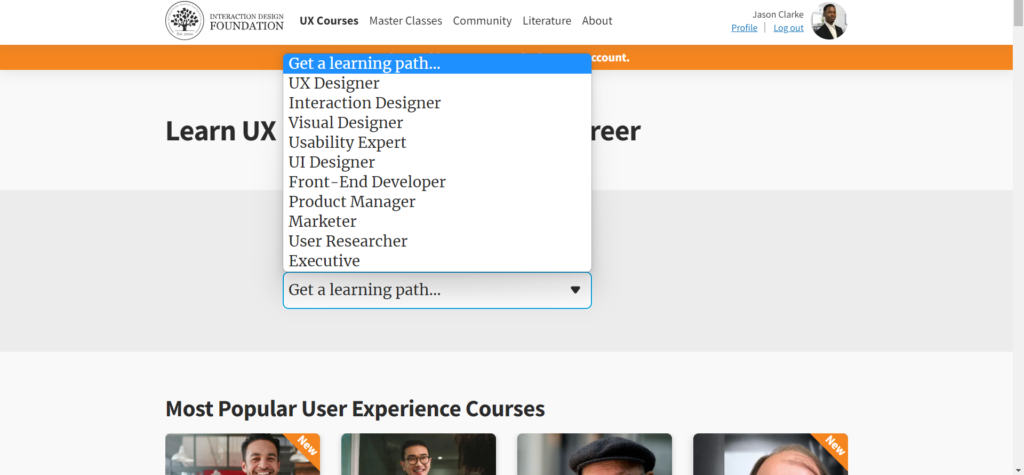Choose UX Designer from the list
The image size is (1024, 475).
tap(437, 84)
